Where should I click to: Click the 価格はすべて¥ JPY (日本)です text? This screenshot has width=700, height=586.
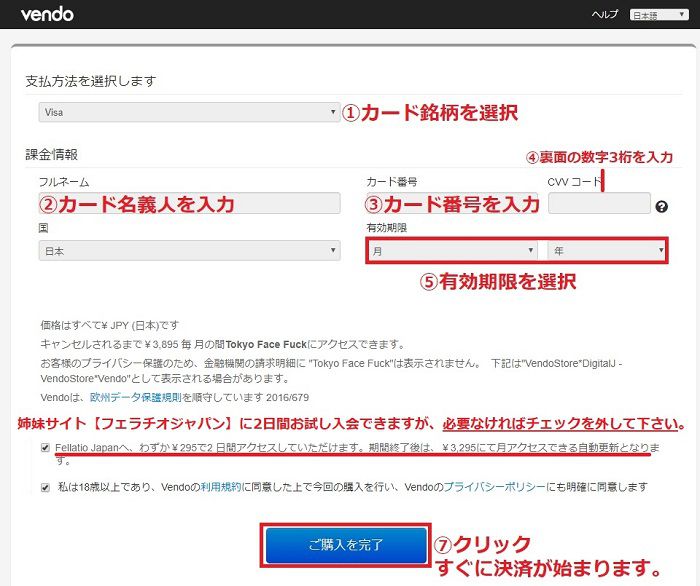click(110, 325)
